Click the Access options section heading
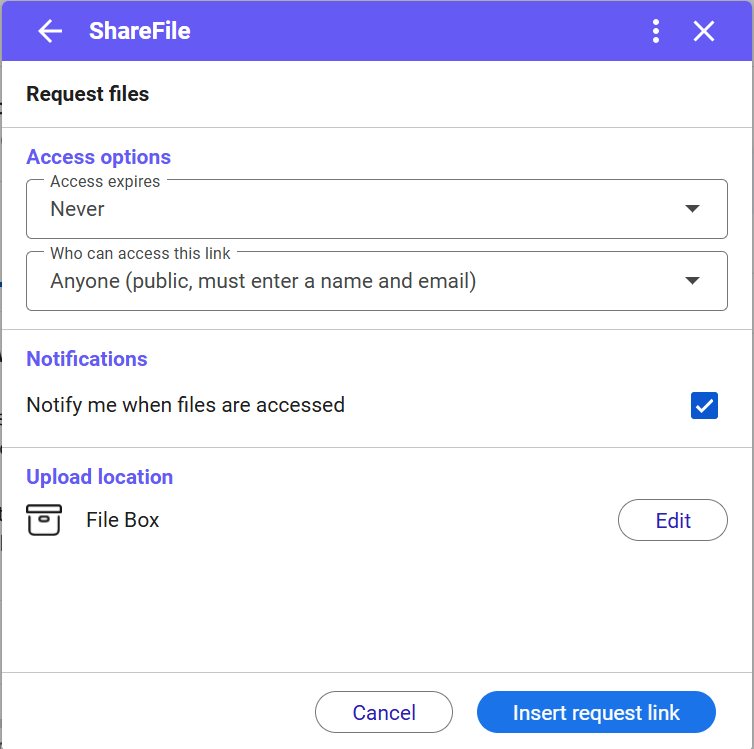 pos(99,157)
